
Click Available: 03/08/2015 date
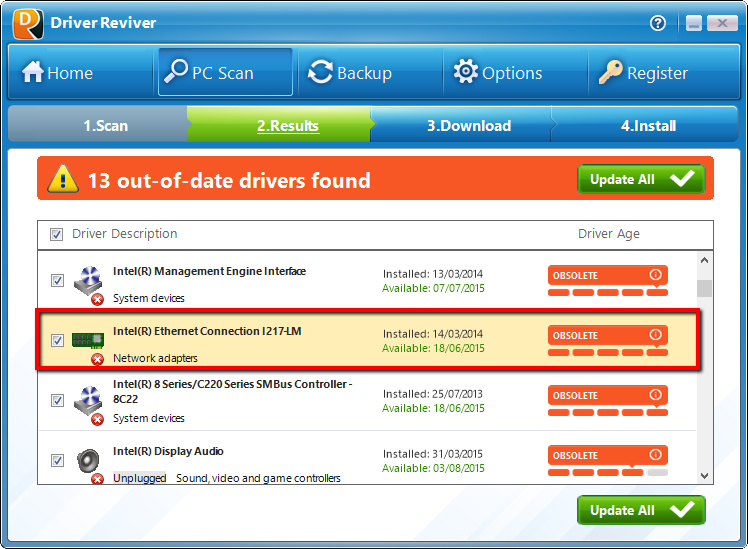tap(433, 468)
